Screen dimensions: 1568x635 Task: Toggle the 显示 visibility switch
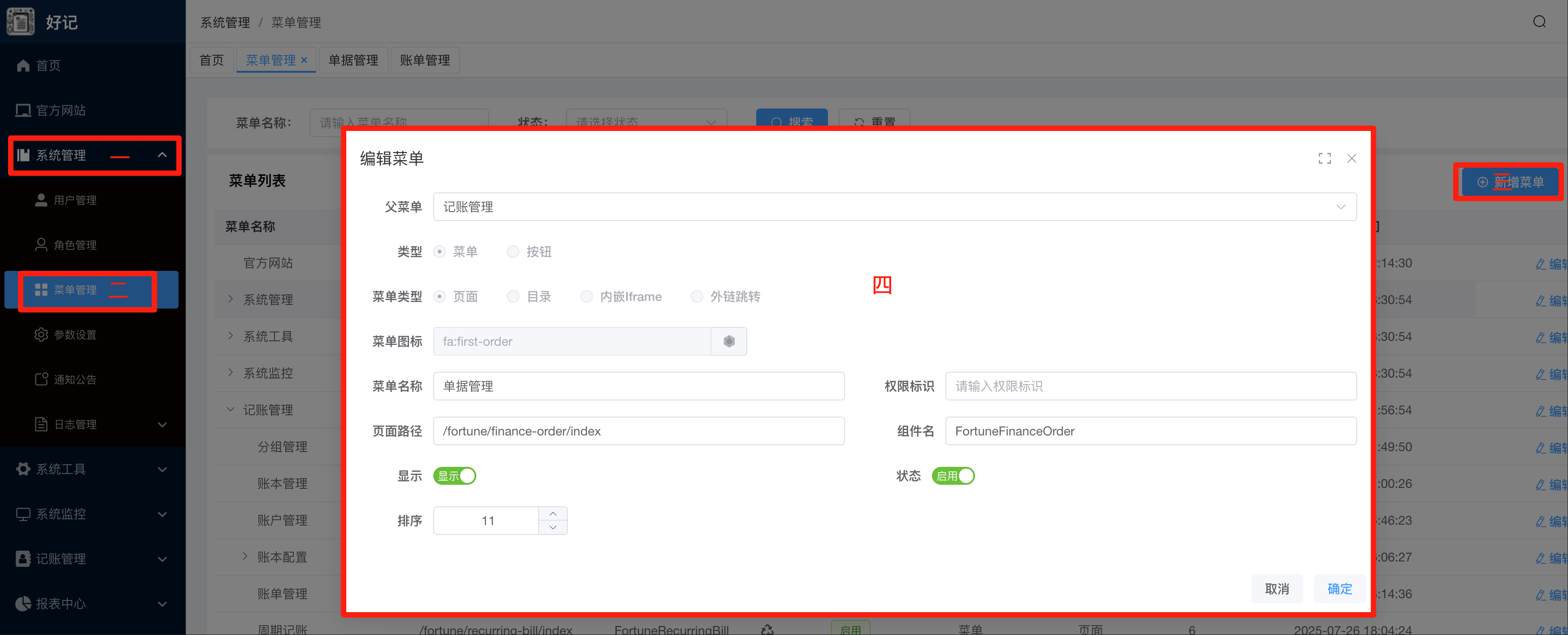[x=454, y=476]
